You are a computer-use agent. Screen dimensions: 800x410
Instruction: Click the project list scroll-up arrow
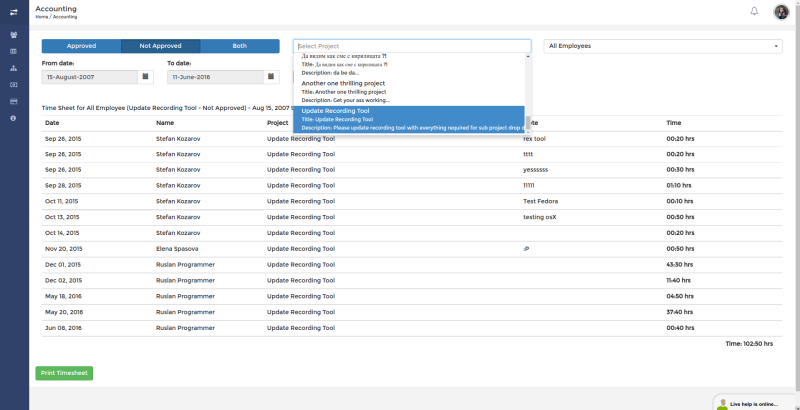click(x=528, y=56)
